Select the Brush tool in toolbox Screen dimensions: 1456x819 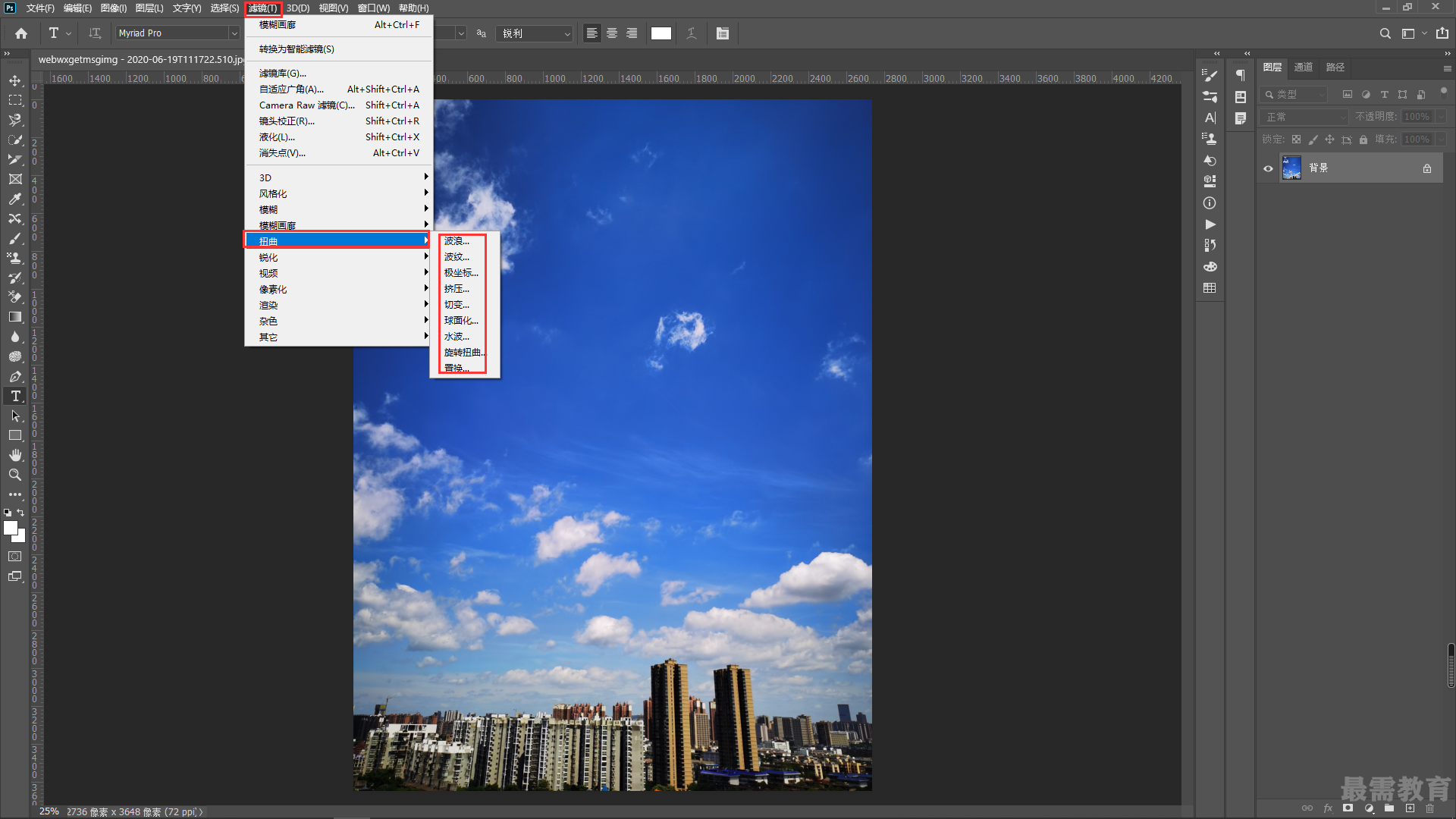coord(15,238)
